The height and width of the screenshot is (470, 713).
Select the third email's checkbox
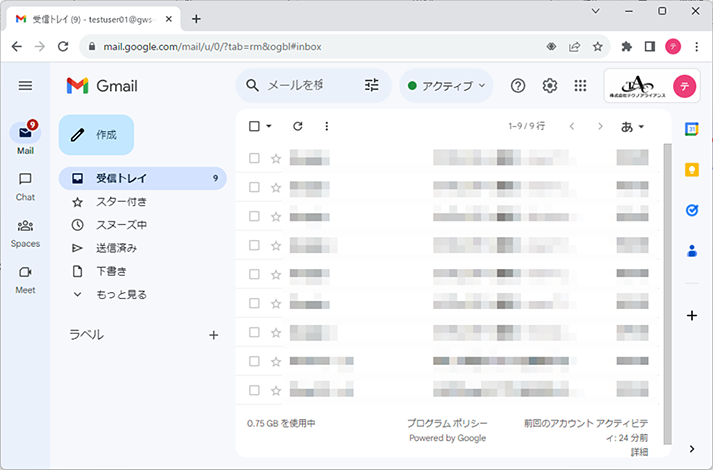(254, 216)
